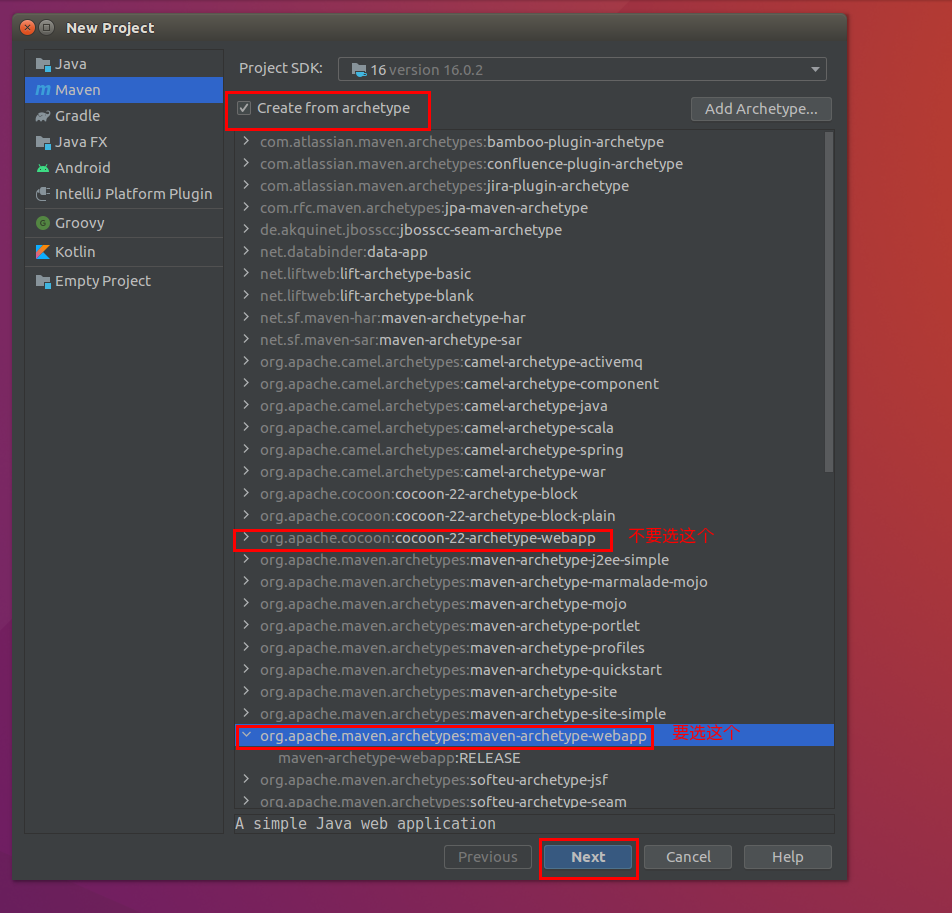Select Java project type
Screen dimensions: 952x913
pyautogui.click(x=124, y=64)
